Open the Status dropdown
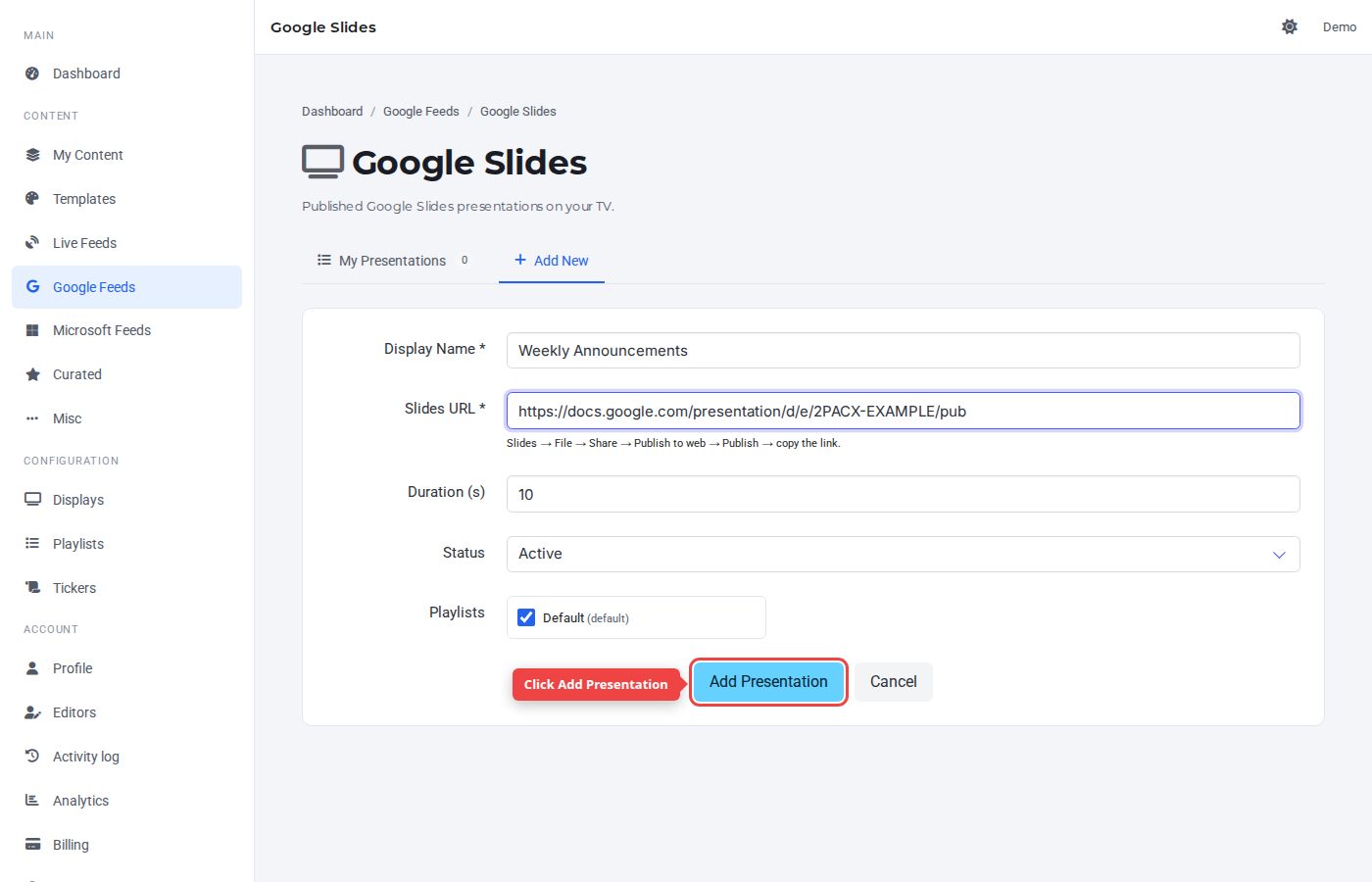 pos(903,554)
